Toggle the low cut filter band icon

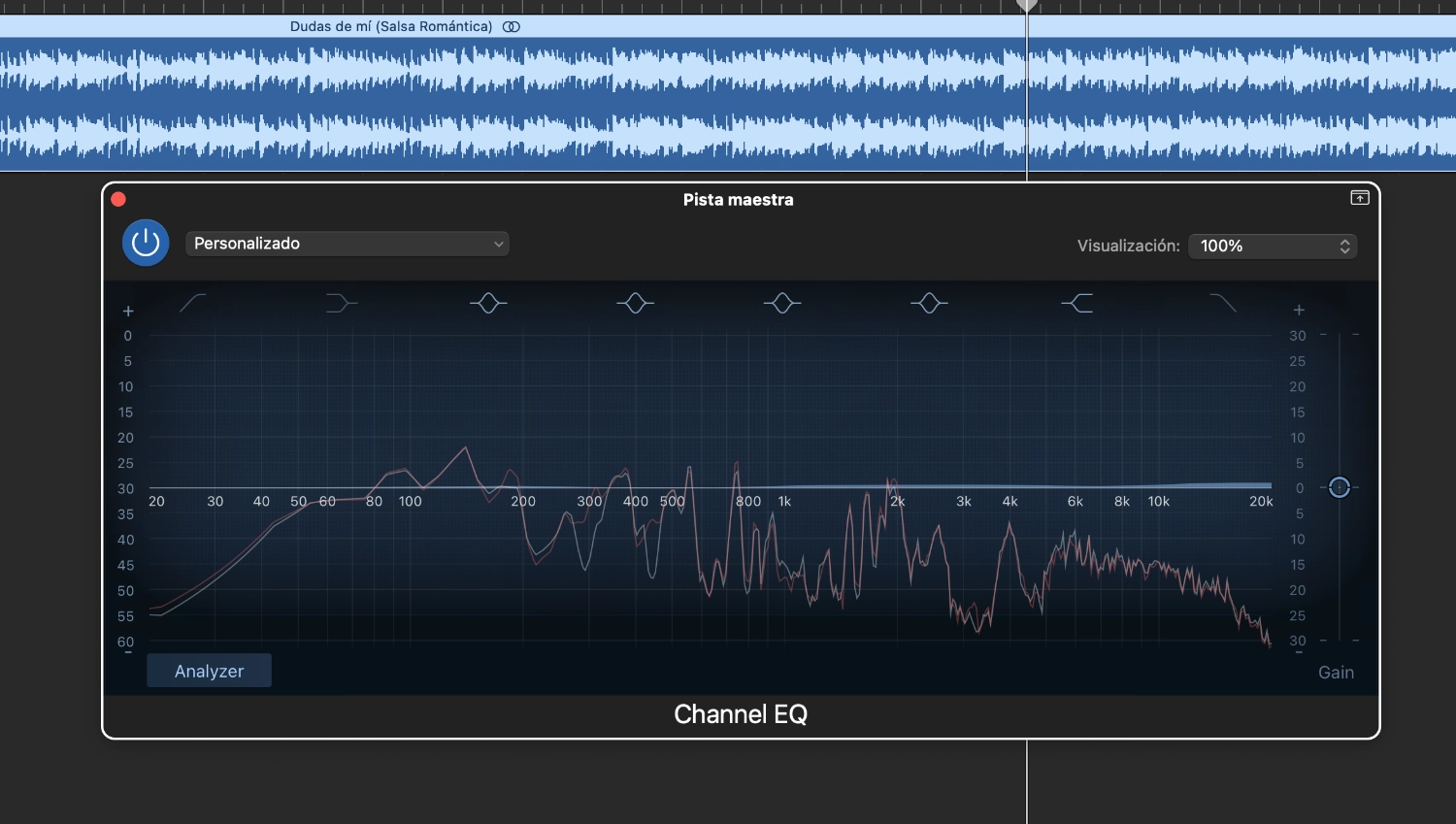[193, 303]
